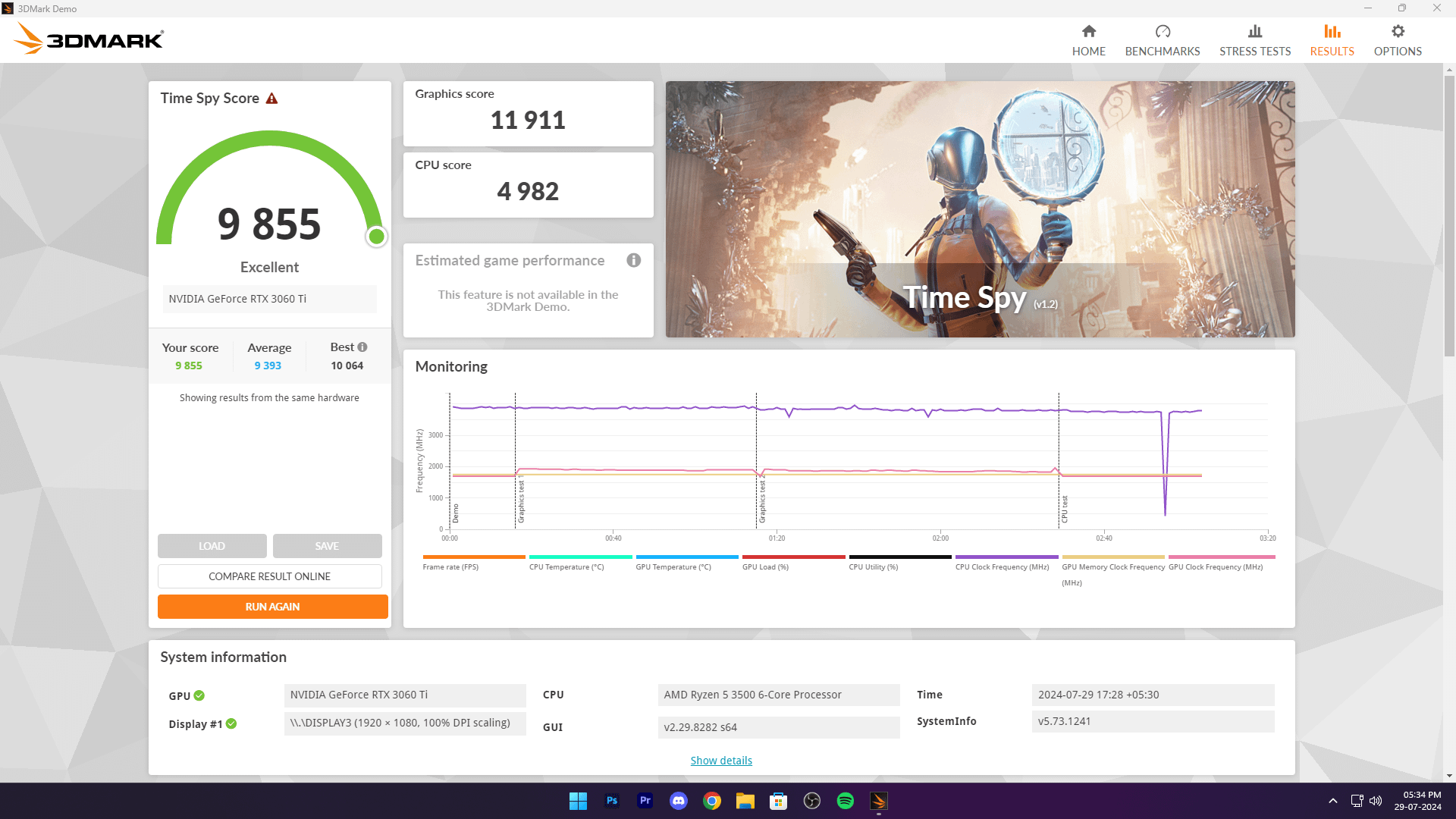
Task: Click the RUN AGAIN button
Action: [273, 607]
